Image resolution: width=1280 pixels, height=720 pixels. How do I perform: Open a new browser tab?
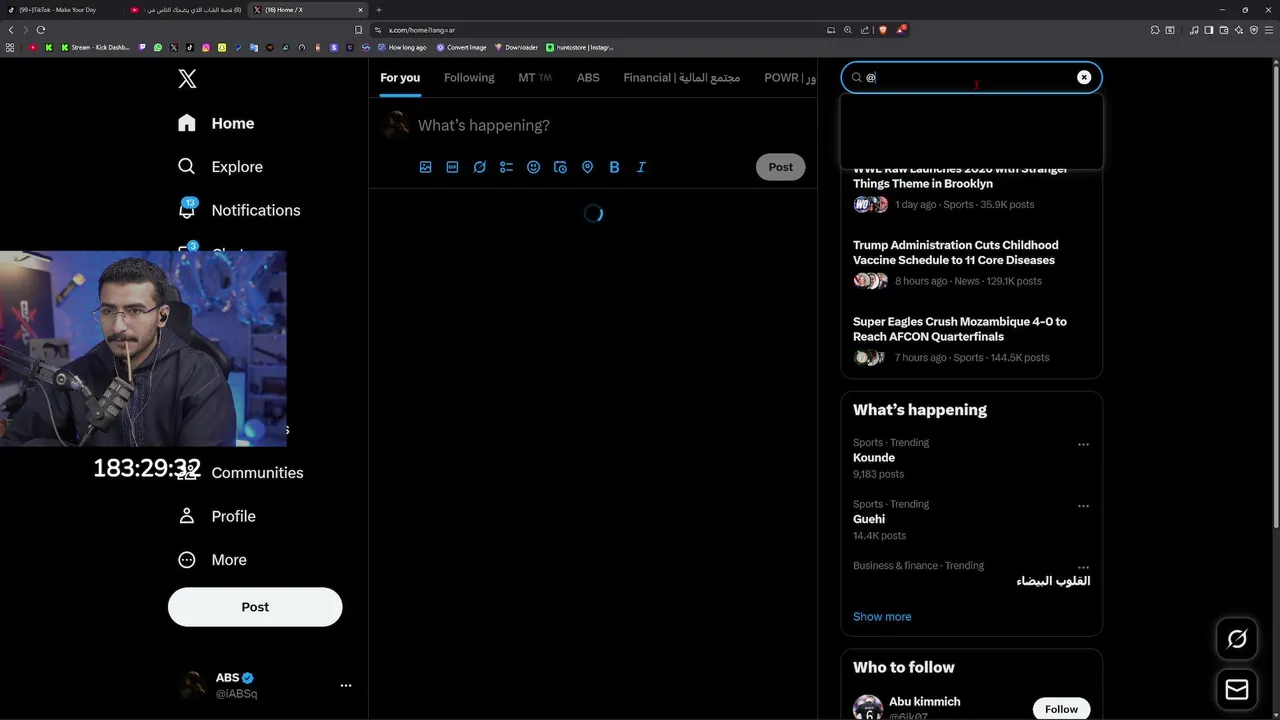(379, 10)
